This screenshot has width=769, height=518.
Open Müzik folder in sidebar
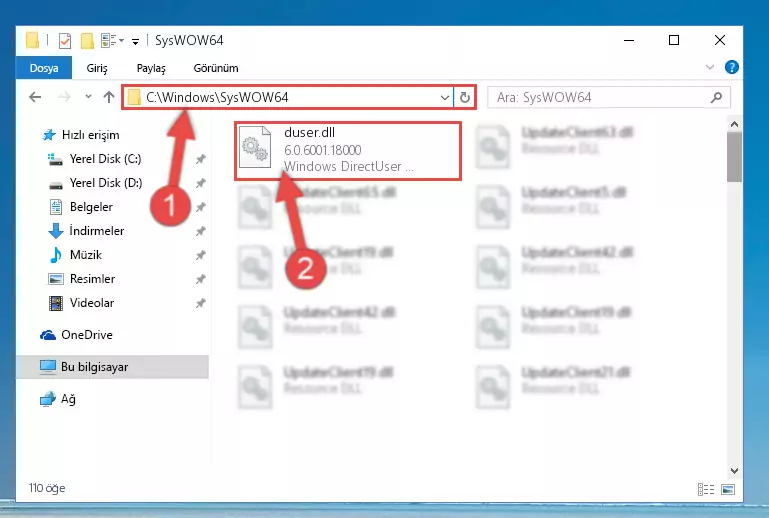pyautogui.click(x=86, y=255)
